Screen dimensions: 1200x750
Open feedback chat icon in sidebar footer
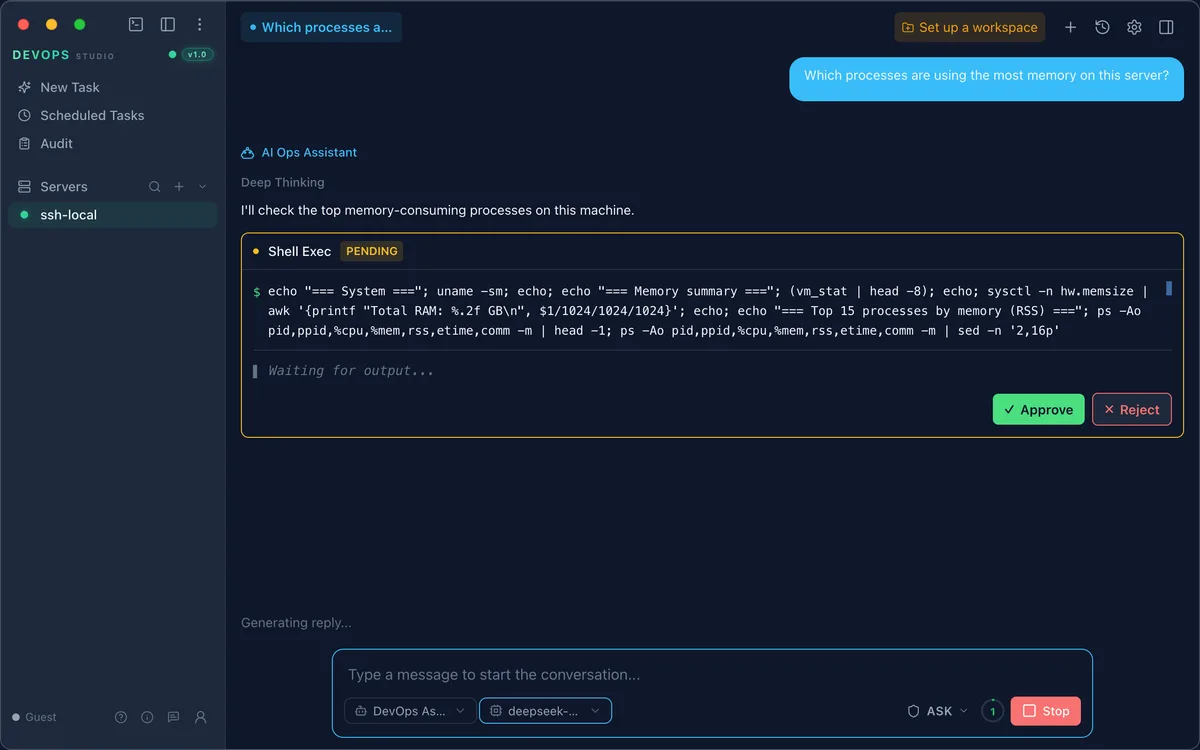174,717
